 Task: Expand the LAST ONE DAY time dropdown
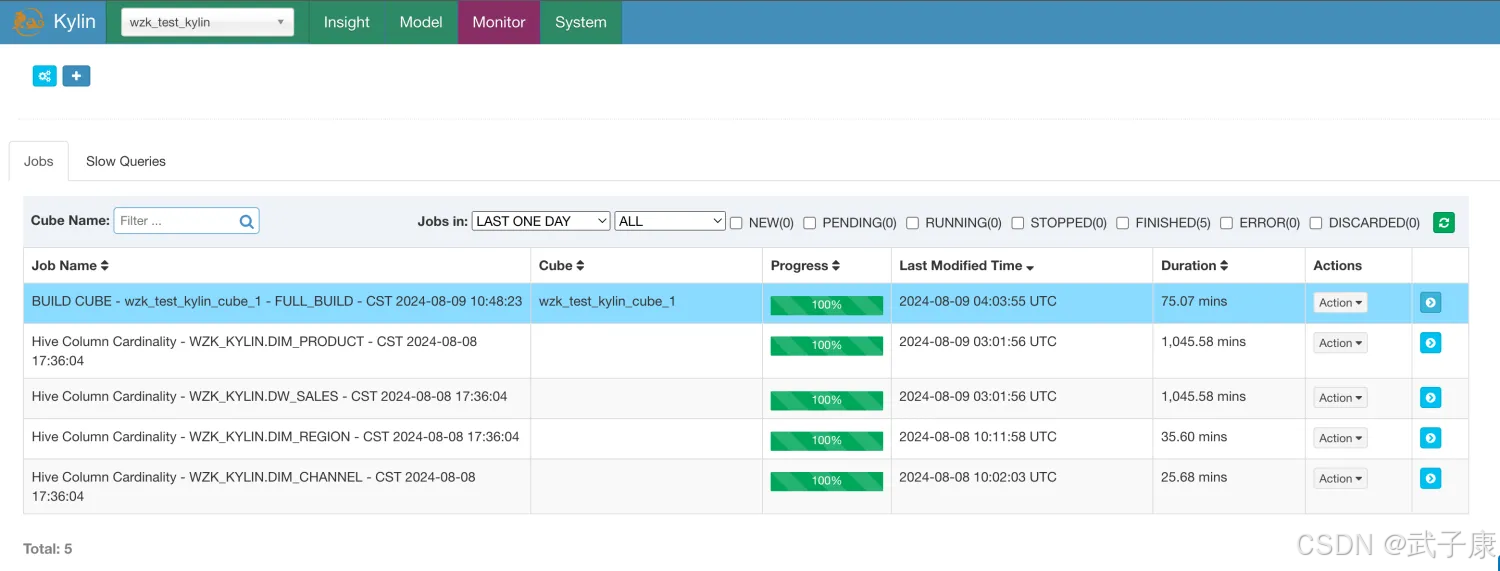tap(540, 221)
